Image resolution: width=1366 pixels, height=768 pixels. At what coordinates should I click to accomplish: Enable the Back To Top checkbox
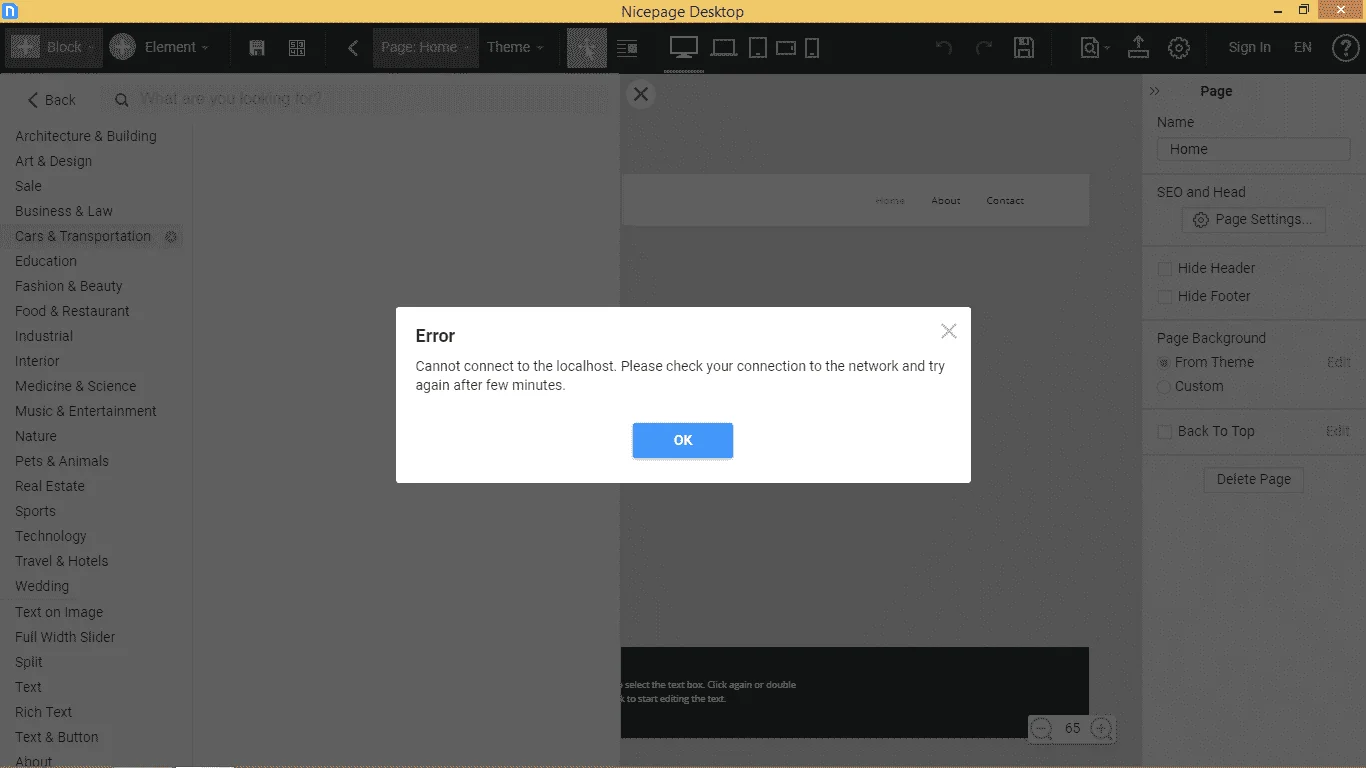pyautogui.click(x=1164, y=431)
